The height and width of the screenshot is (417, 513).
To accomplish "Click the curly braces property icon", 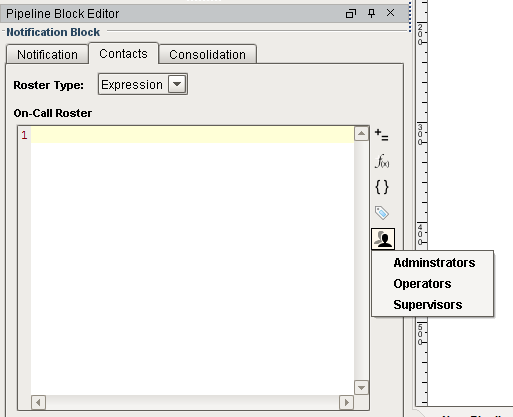I will click(x=382, y=187).
